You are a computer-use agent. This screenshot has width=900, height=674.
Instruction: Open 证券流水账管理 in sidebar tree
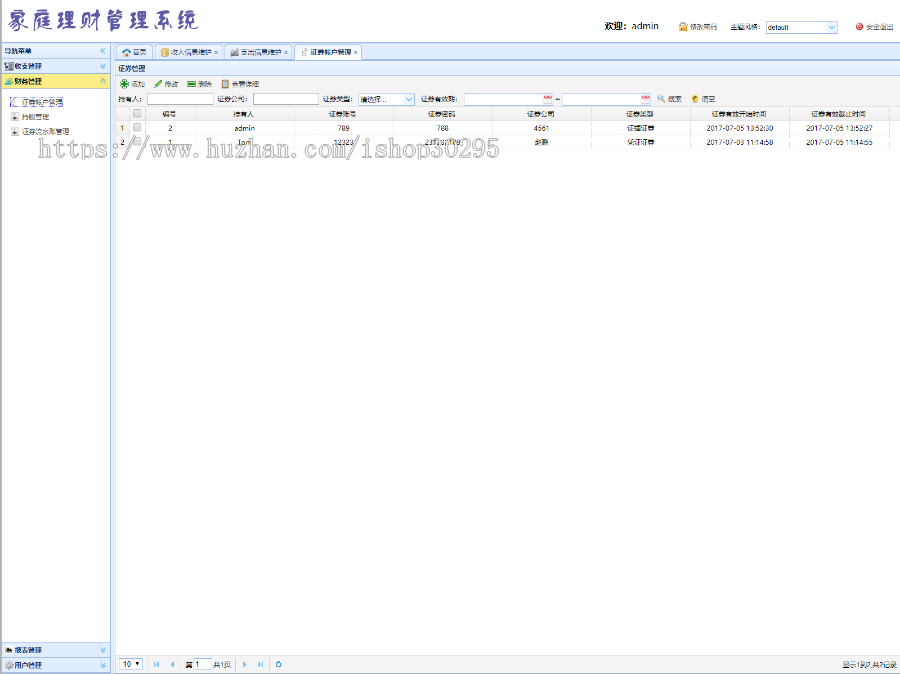coord(45,131)
